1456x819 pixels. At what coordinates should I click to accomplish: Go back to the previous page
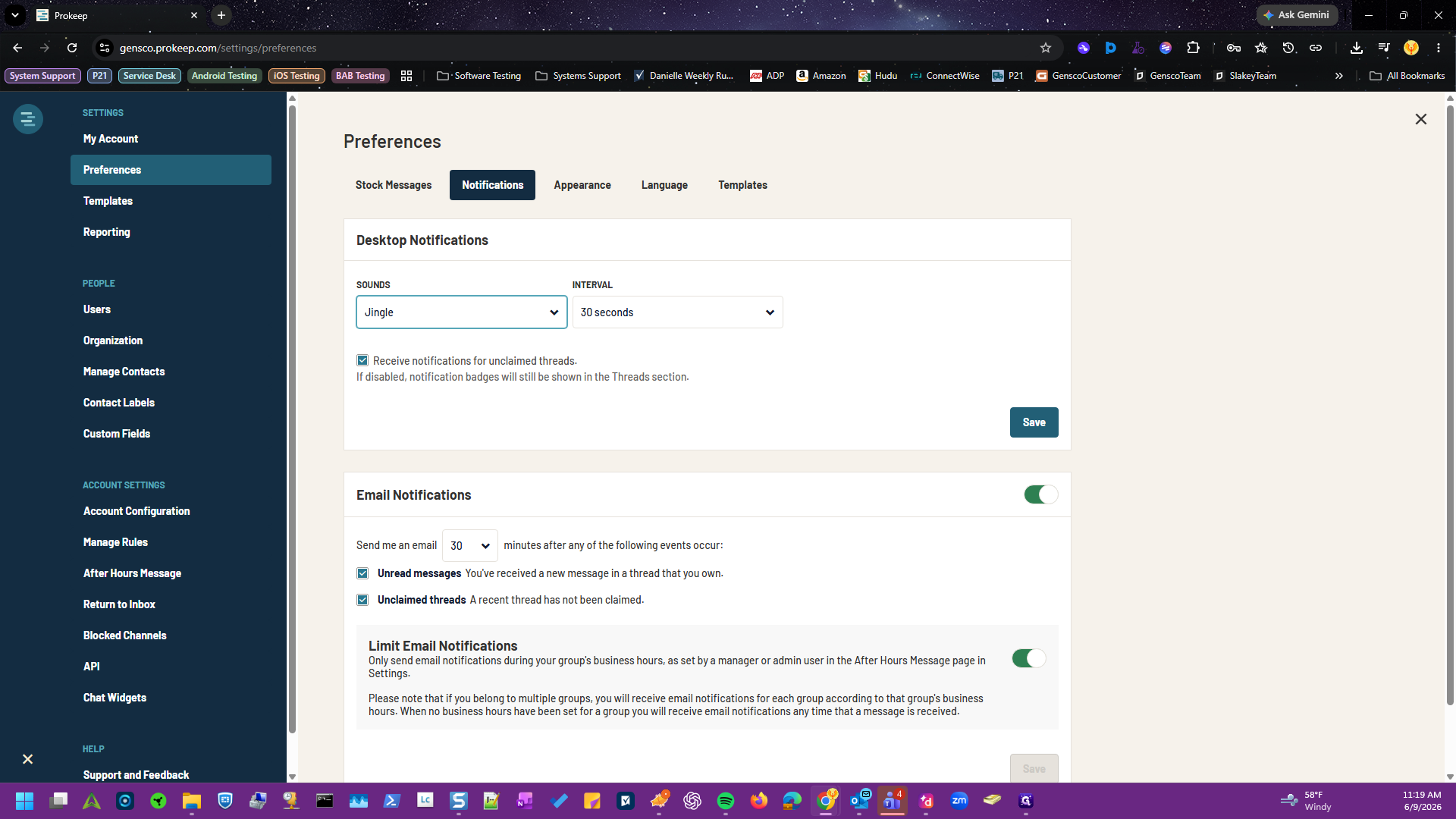[x=17, y=48]
